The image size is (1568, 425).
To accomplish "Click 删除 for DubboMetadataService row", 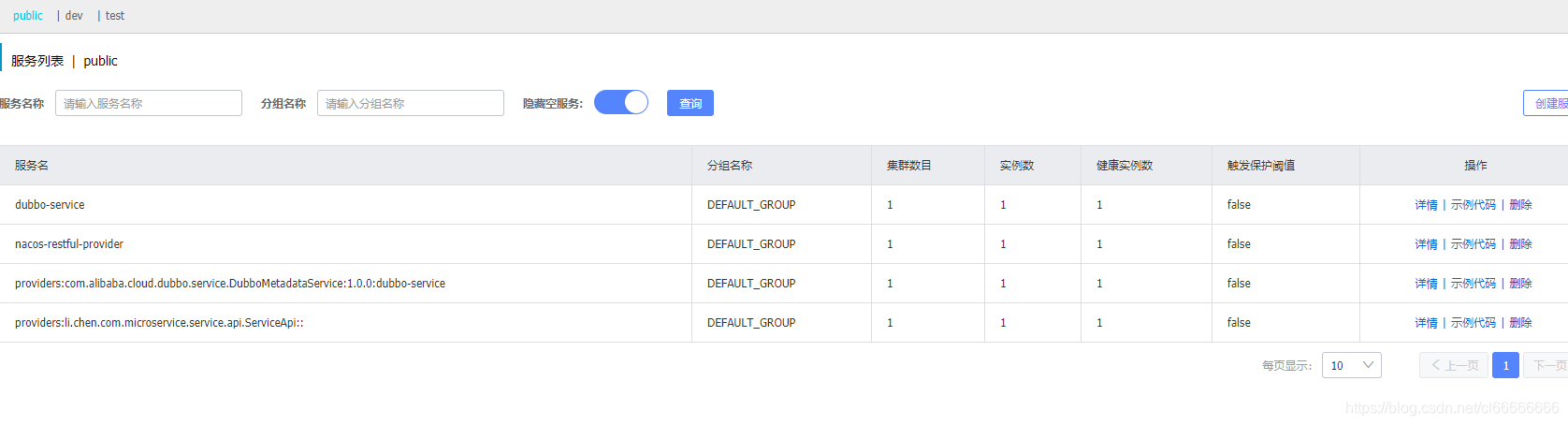I will [x=1521, y=284].
